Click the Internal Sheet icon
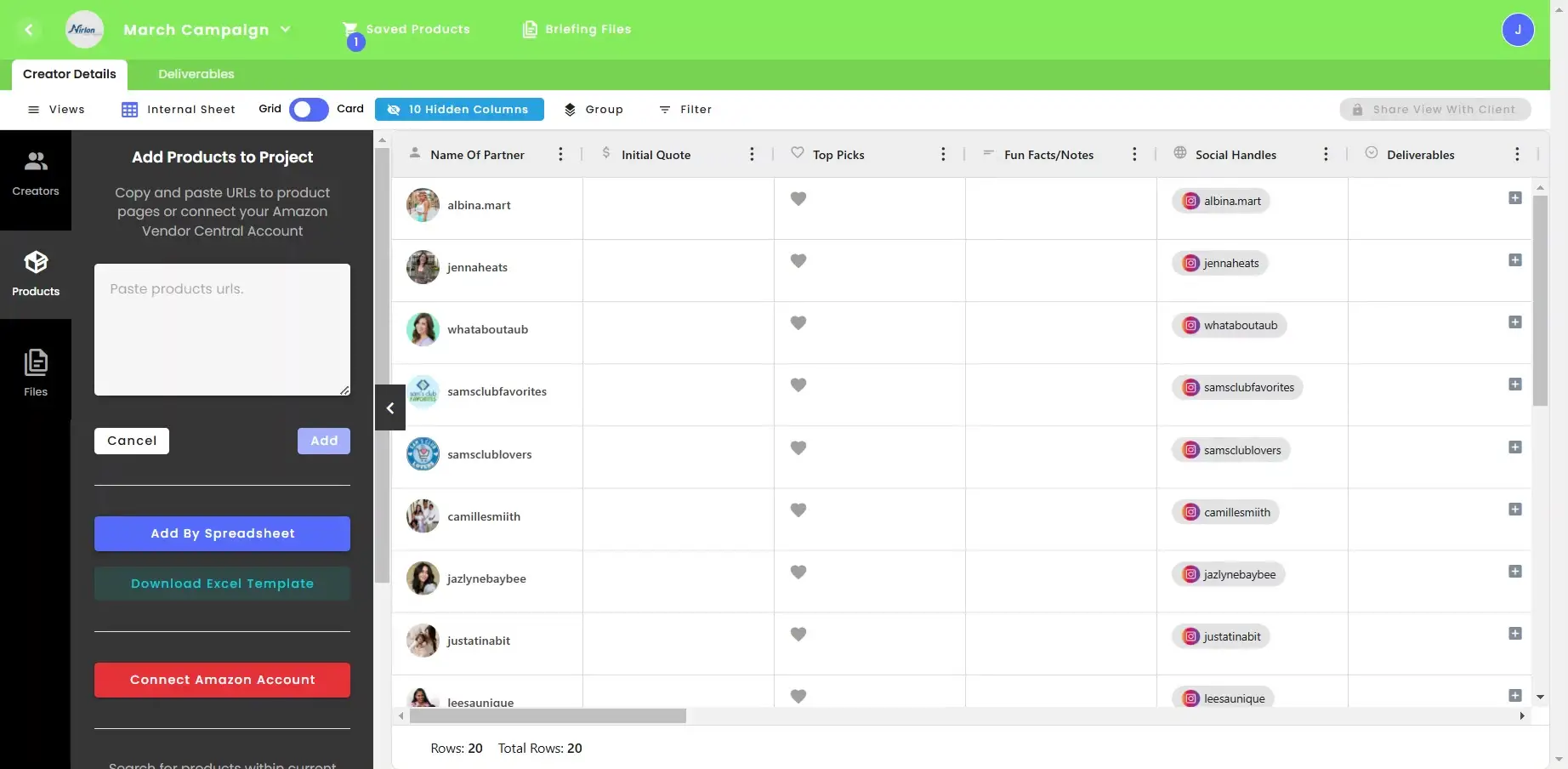1568x769 pixels. tap(129, 109)
